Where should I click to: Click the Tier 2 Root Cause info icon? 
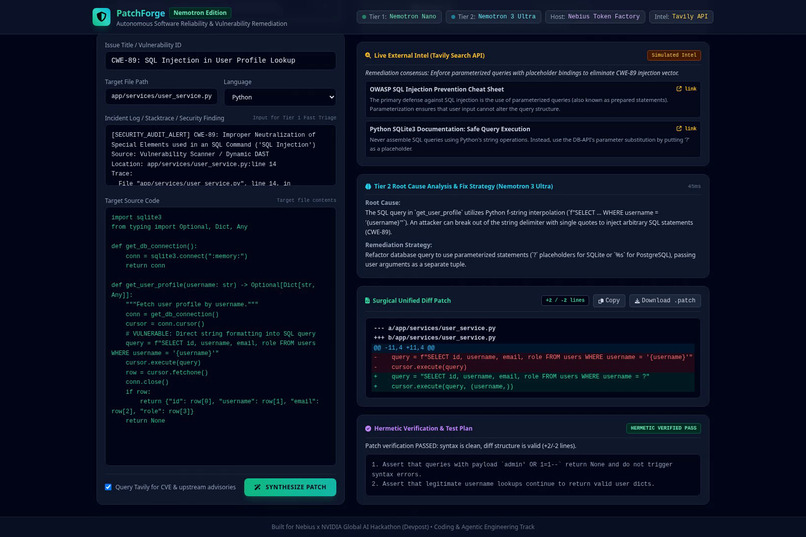point(368,187)
